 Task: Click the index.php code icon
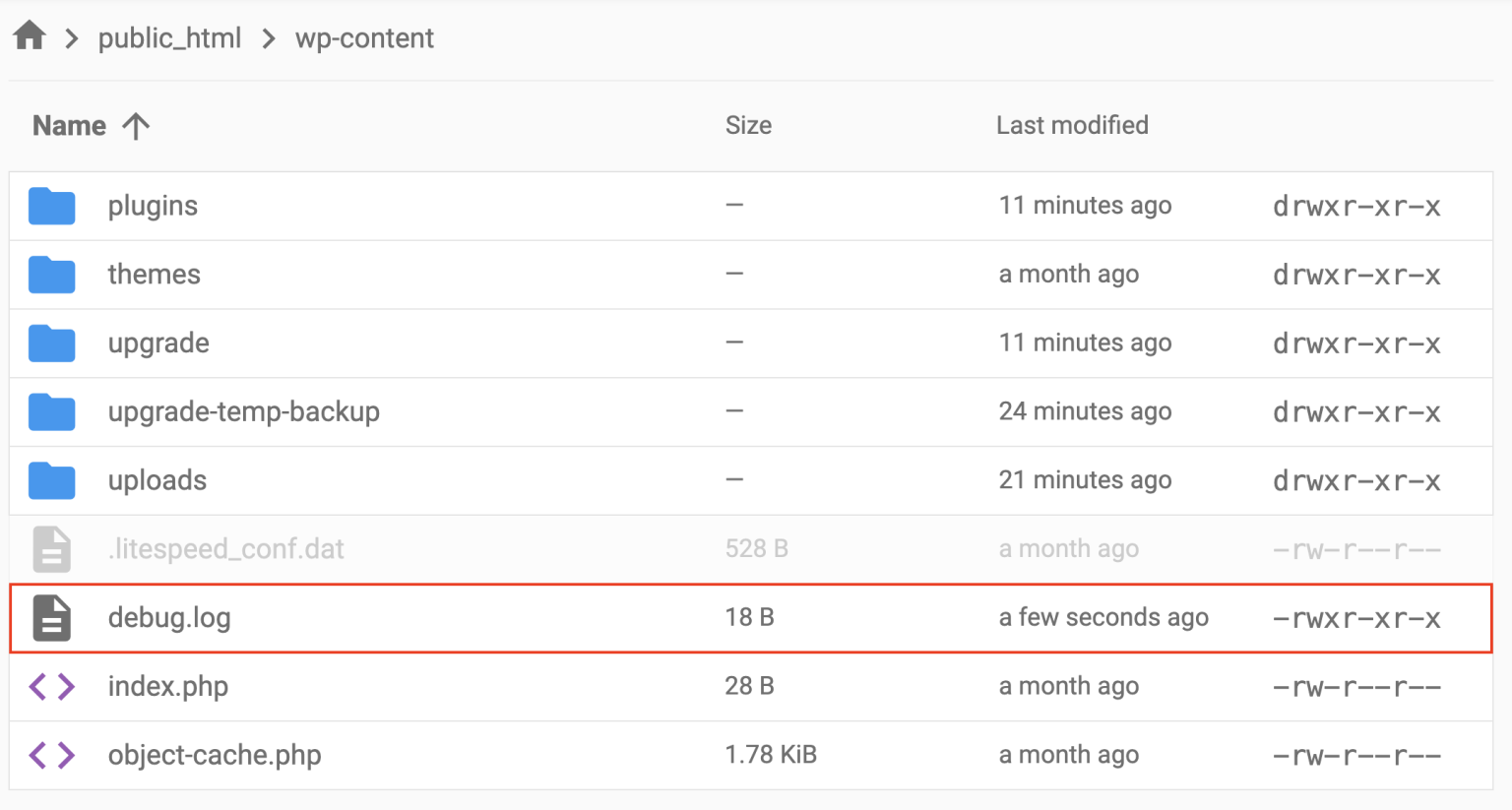click(x=51, y=686)
